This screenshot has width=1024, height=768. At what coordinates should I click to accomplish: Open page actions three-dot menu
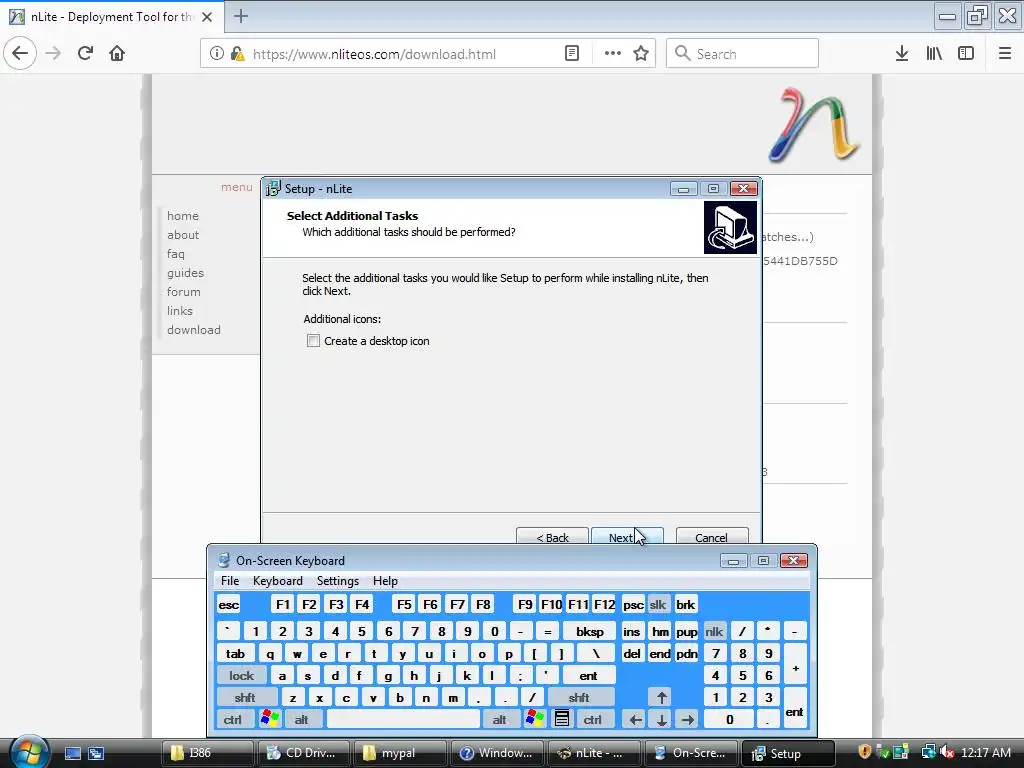[613, 54]
